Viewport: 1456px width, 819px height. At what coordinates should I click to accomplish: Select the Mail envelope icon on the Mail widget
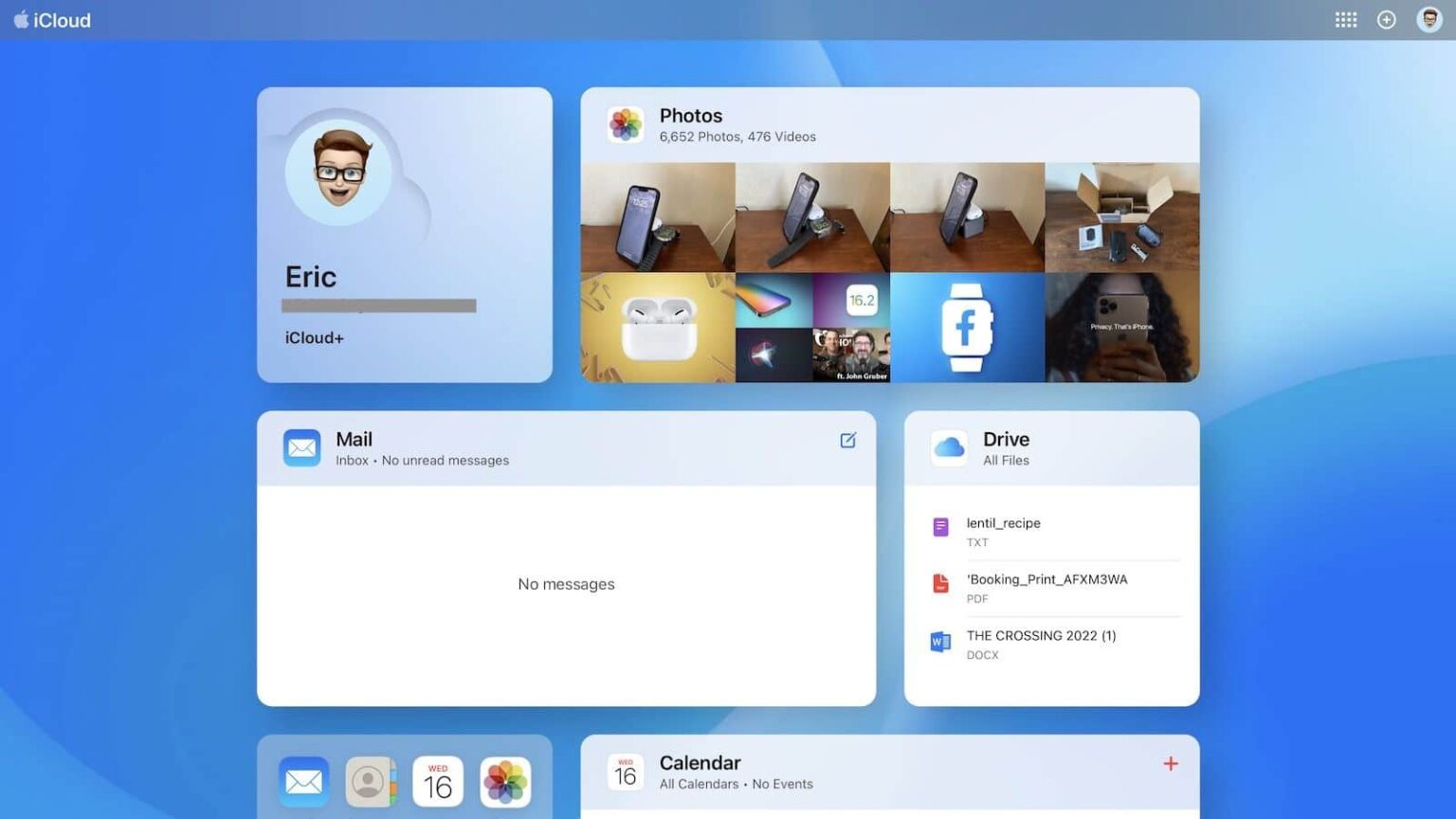pos(301,446)
